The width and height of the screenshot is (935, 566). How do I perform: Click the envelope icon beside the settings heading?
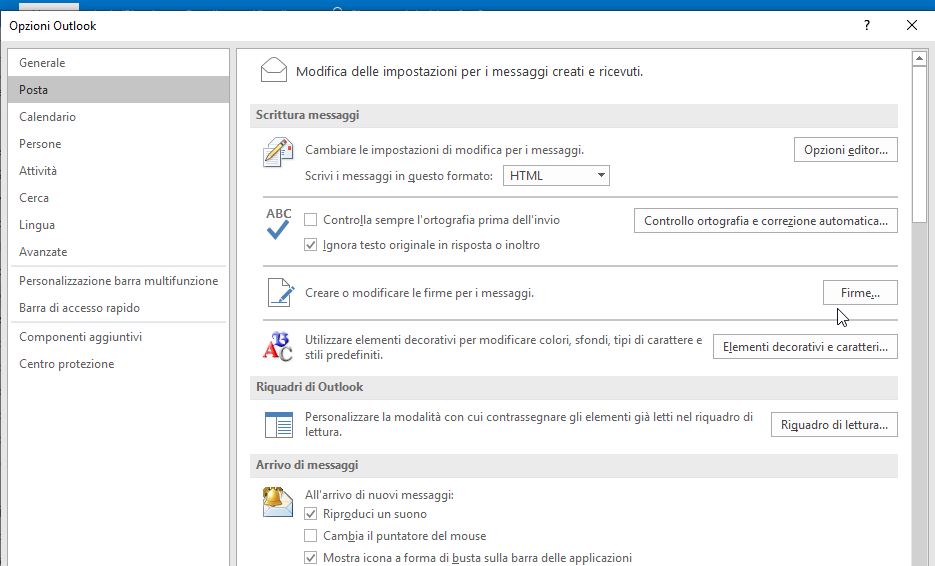(274, 70)
